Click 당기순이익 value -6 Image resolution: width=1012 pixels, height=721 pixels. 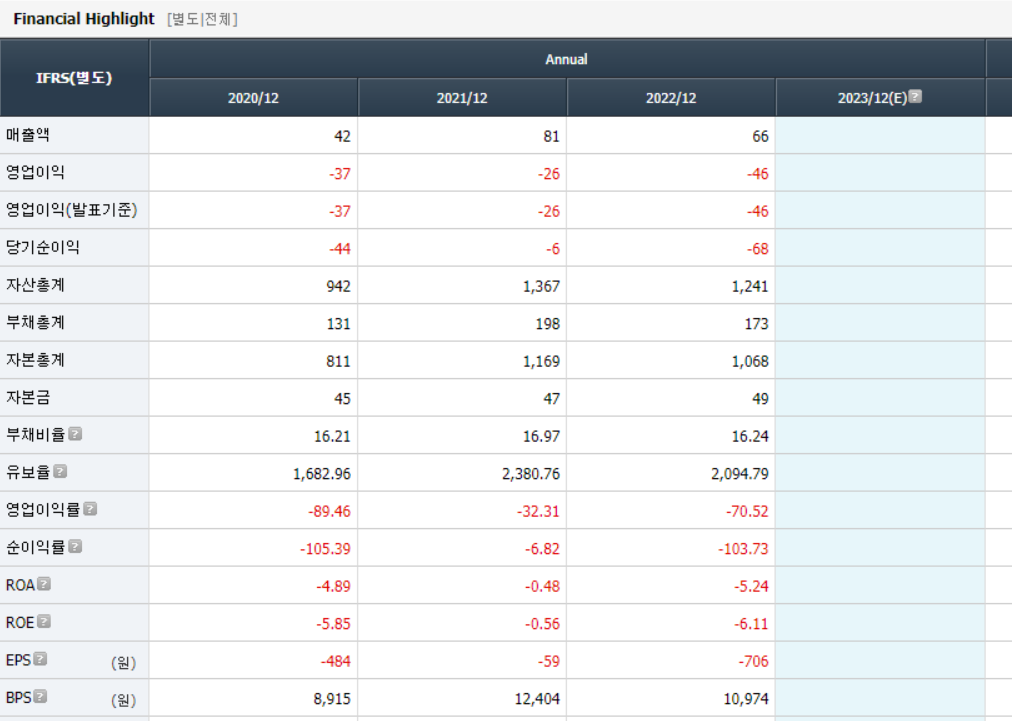pos(552,249)
